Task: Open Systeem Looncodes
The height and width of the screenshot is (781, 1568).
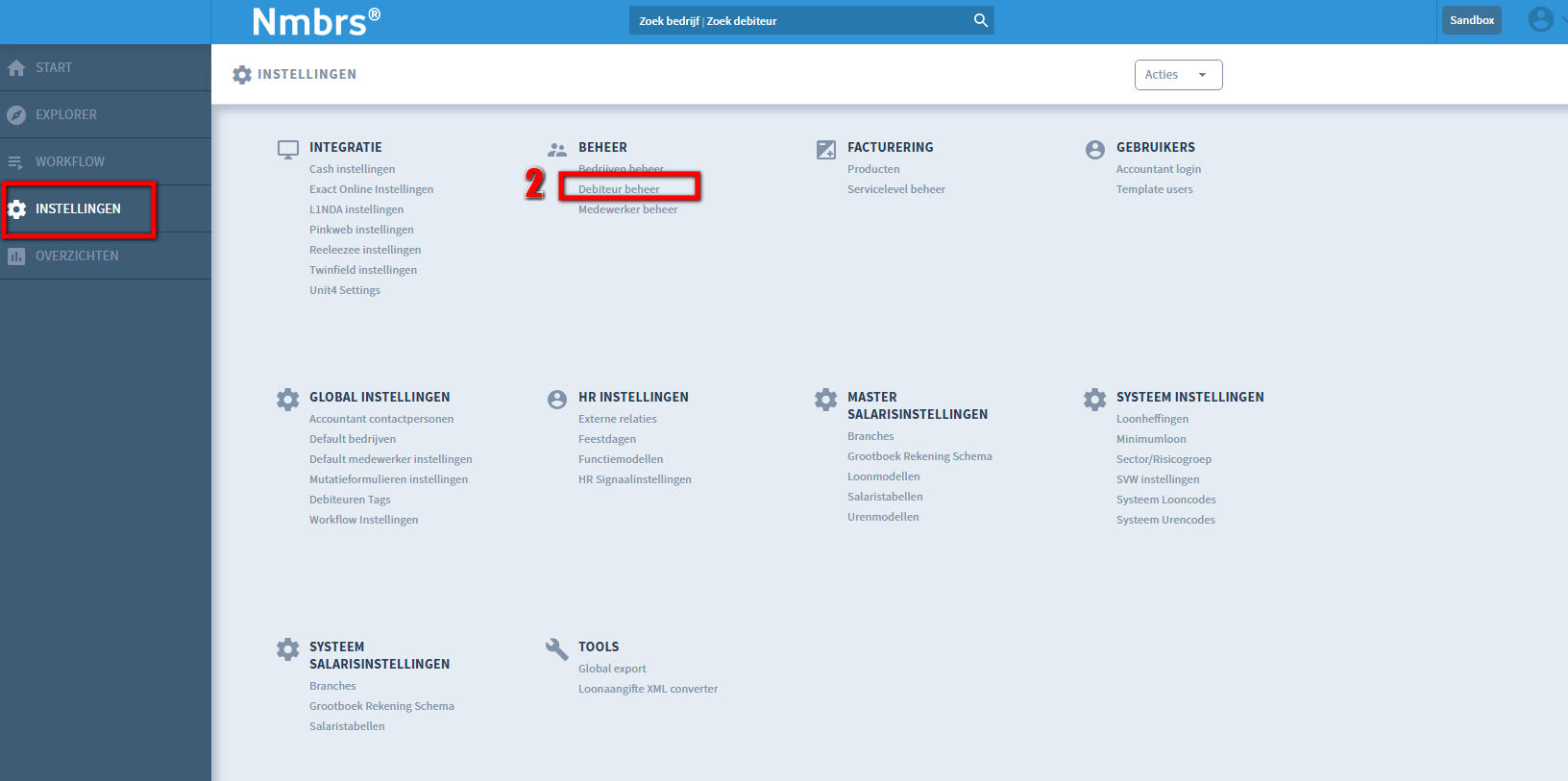Action: coord(1166,500)
